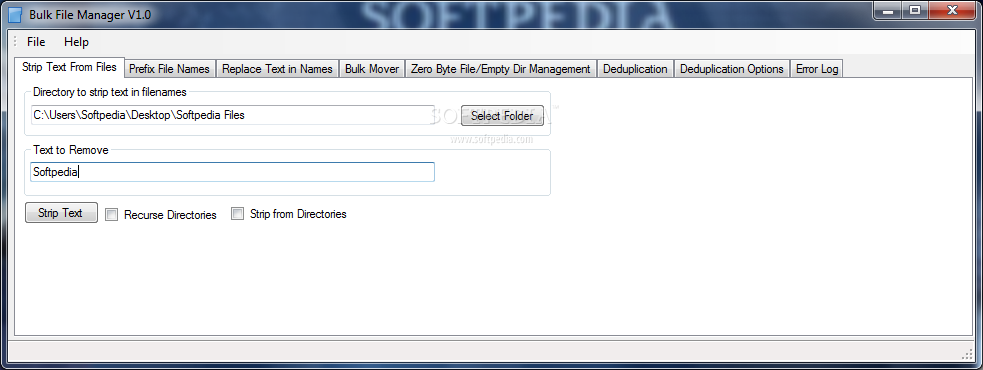983x370 pixels.
Task: Click the Bulk File Manager title bar icon
Action: click(15, 14)
